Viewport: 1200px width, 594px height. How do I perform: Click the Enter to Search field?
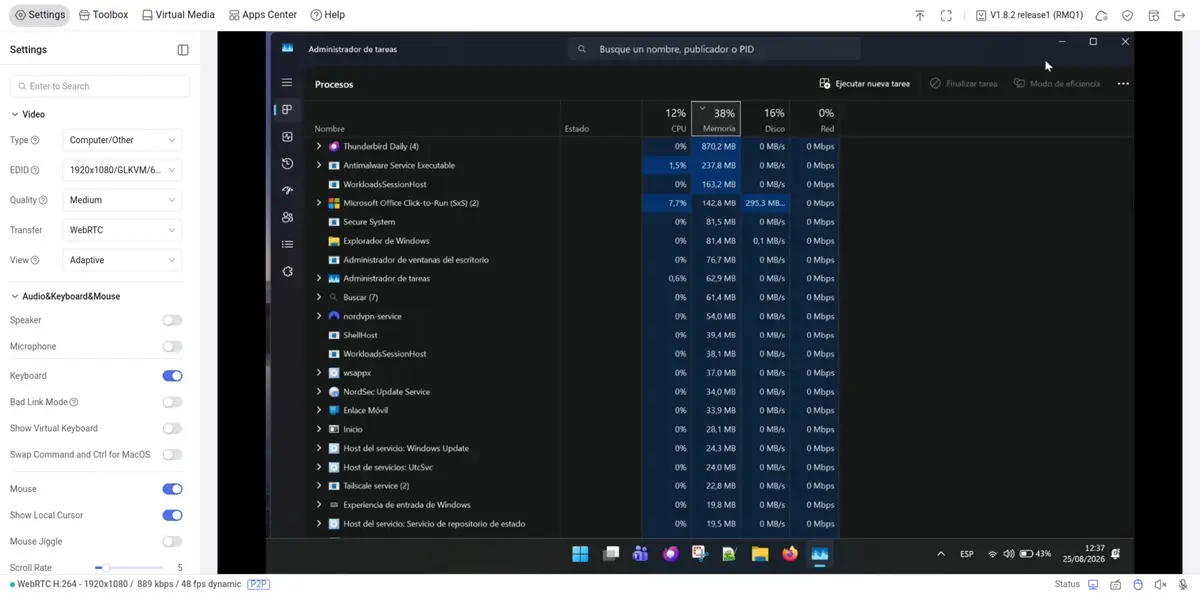tap(100, 86)
